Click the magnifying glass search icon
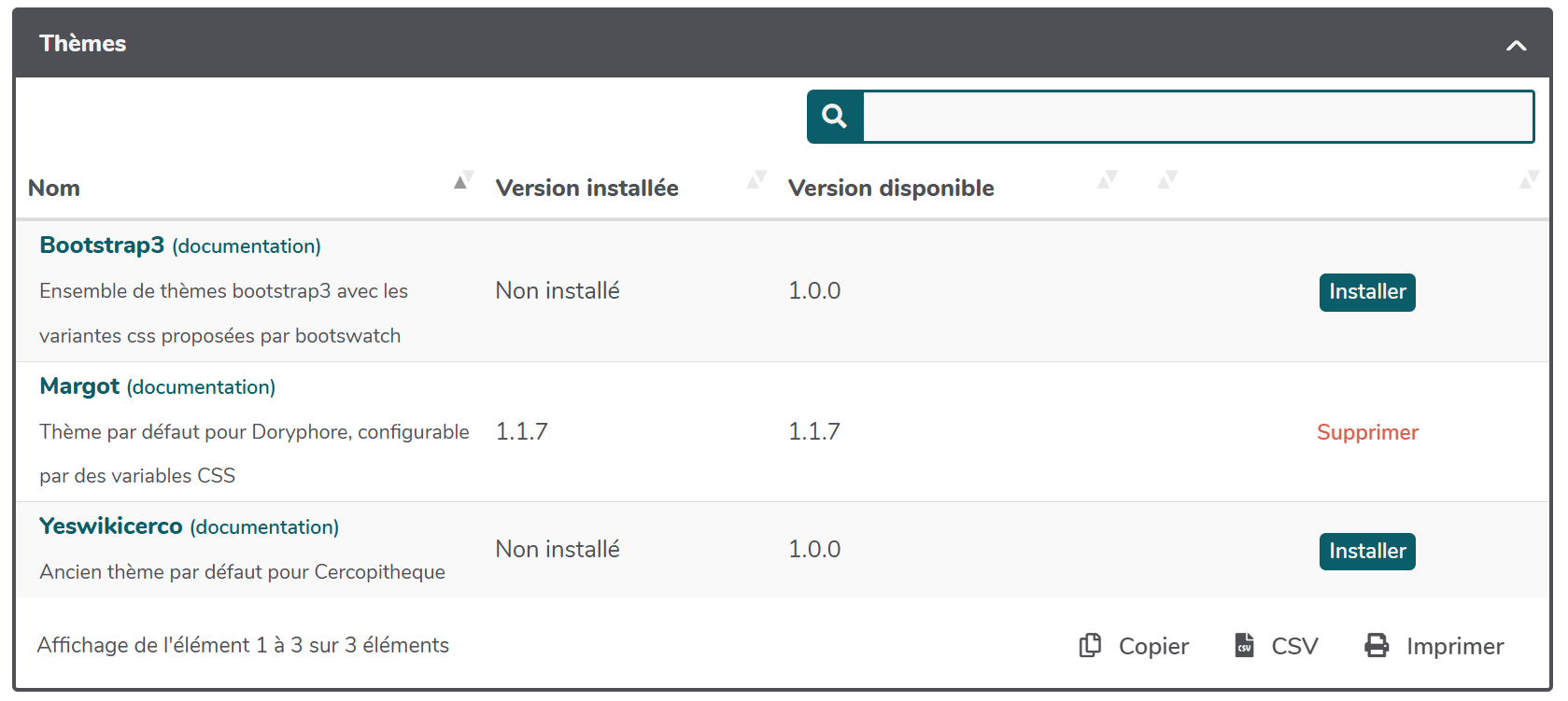 tap(834, 117)
